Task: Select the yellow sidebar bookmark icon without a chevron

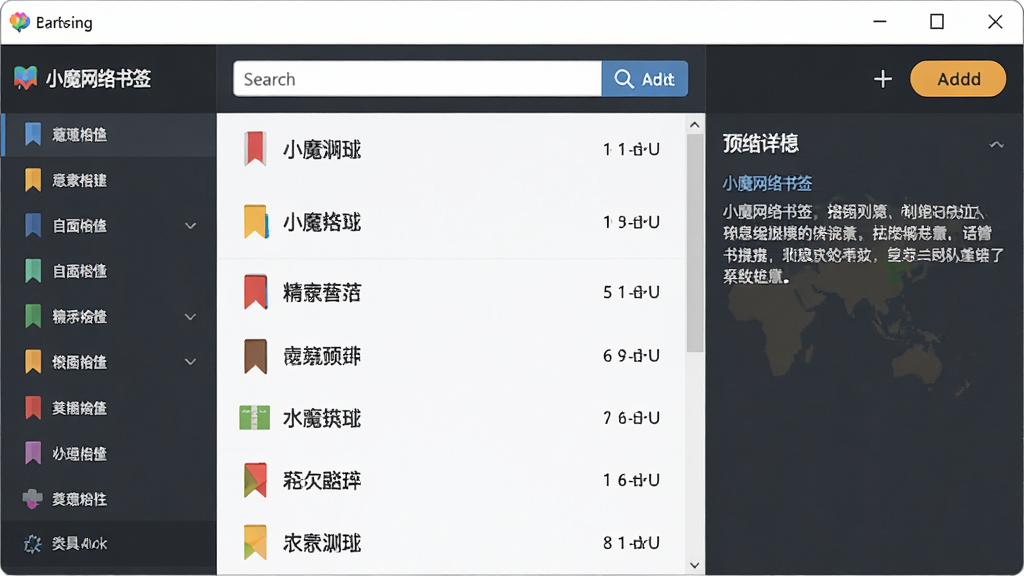Action: point(33,180)
